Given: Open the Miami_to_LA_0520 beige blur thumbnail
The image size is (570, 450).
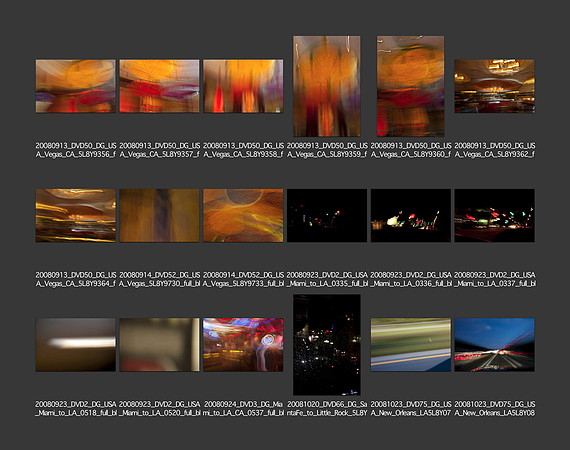Looking at the screenshot, I should click(159, 345).
